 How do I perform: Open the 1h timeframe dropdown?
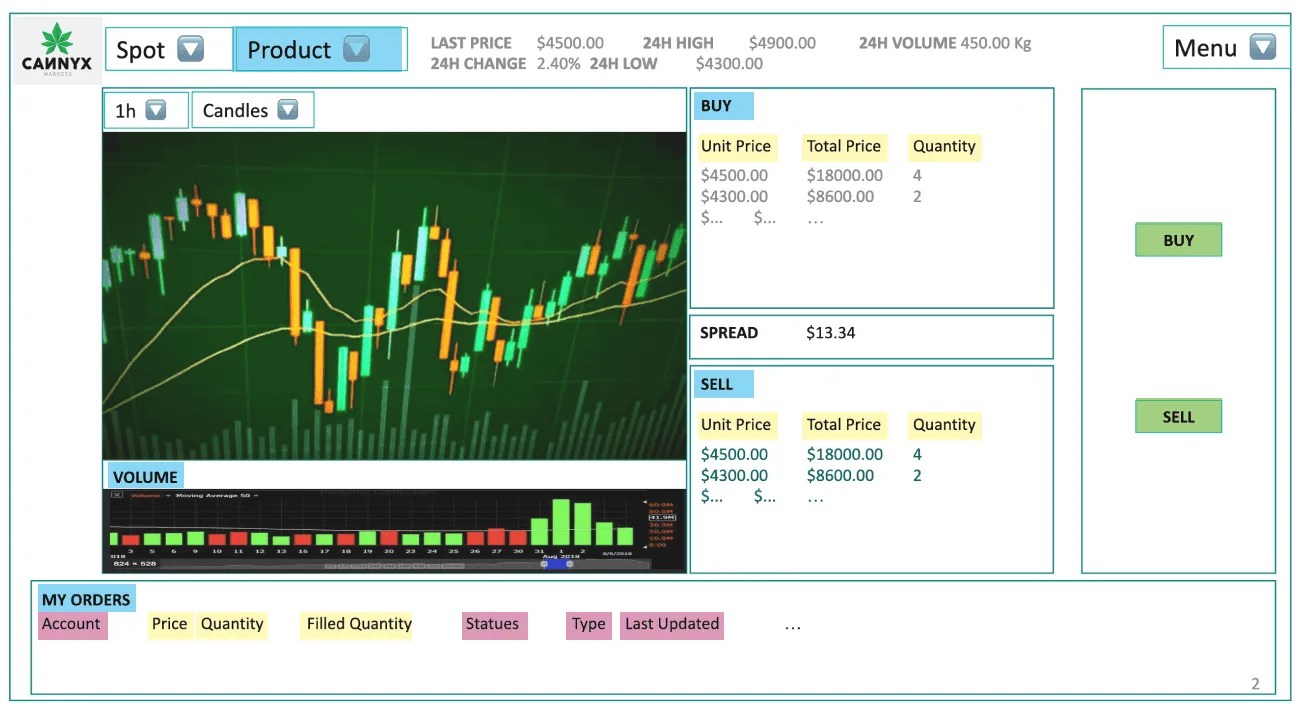pyautogui.click(x=146, y=110)
